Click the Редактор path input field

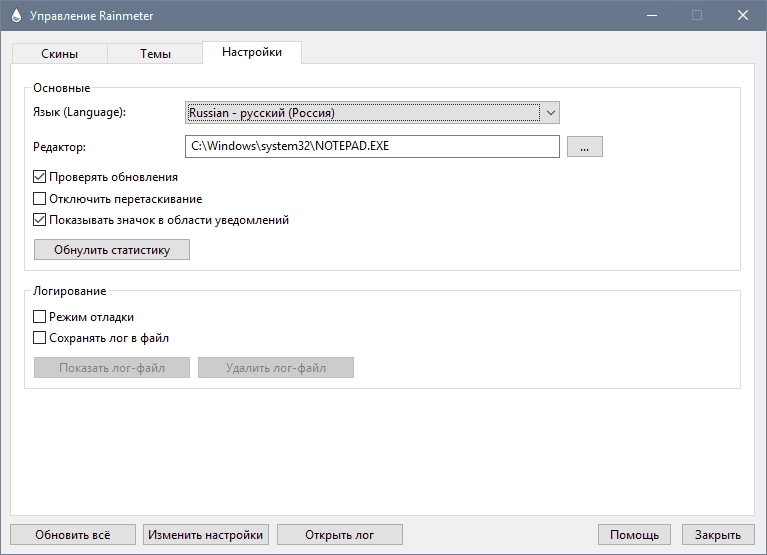point(372,146)
